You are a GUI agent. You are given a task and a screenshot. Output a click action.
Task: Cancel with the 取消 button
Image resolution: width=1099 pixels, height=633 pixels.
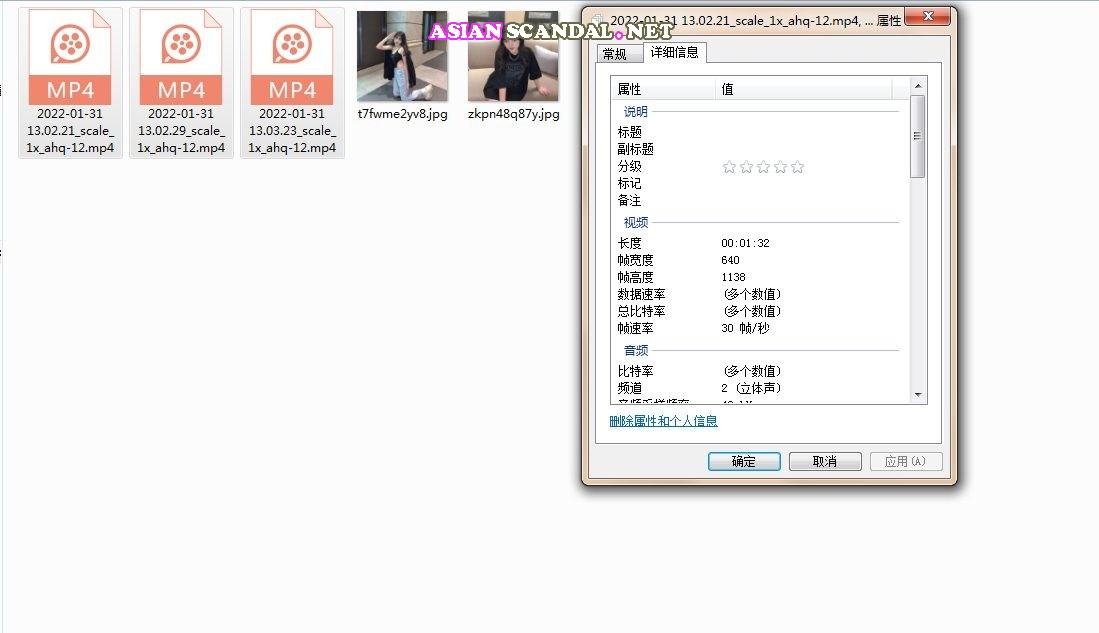point(825,461)
